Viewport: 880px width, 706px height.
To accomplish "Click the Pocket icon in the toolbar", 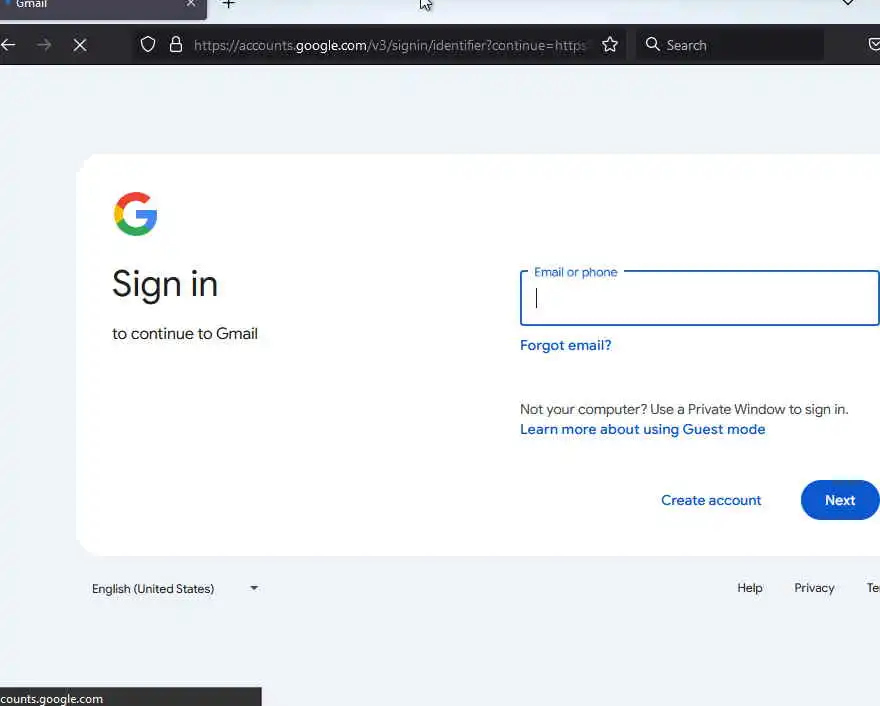I will (x=874, y=44).
